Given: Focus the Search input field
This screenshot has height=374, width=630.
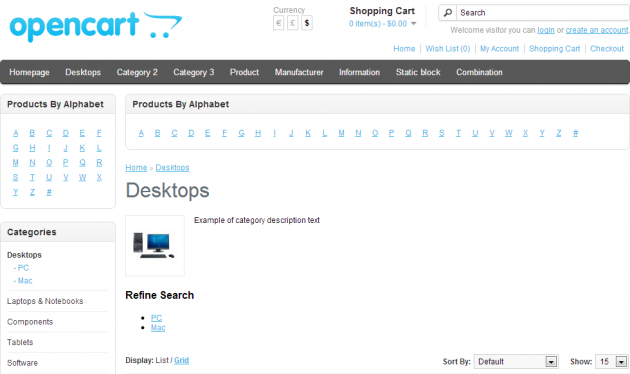Looking at the screenshot, I should 542,13.
